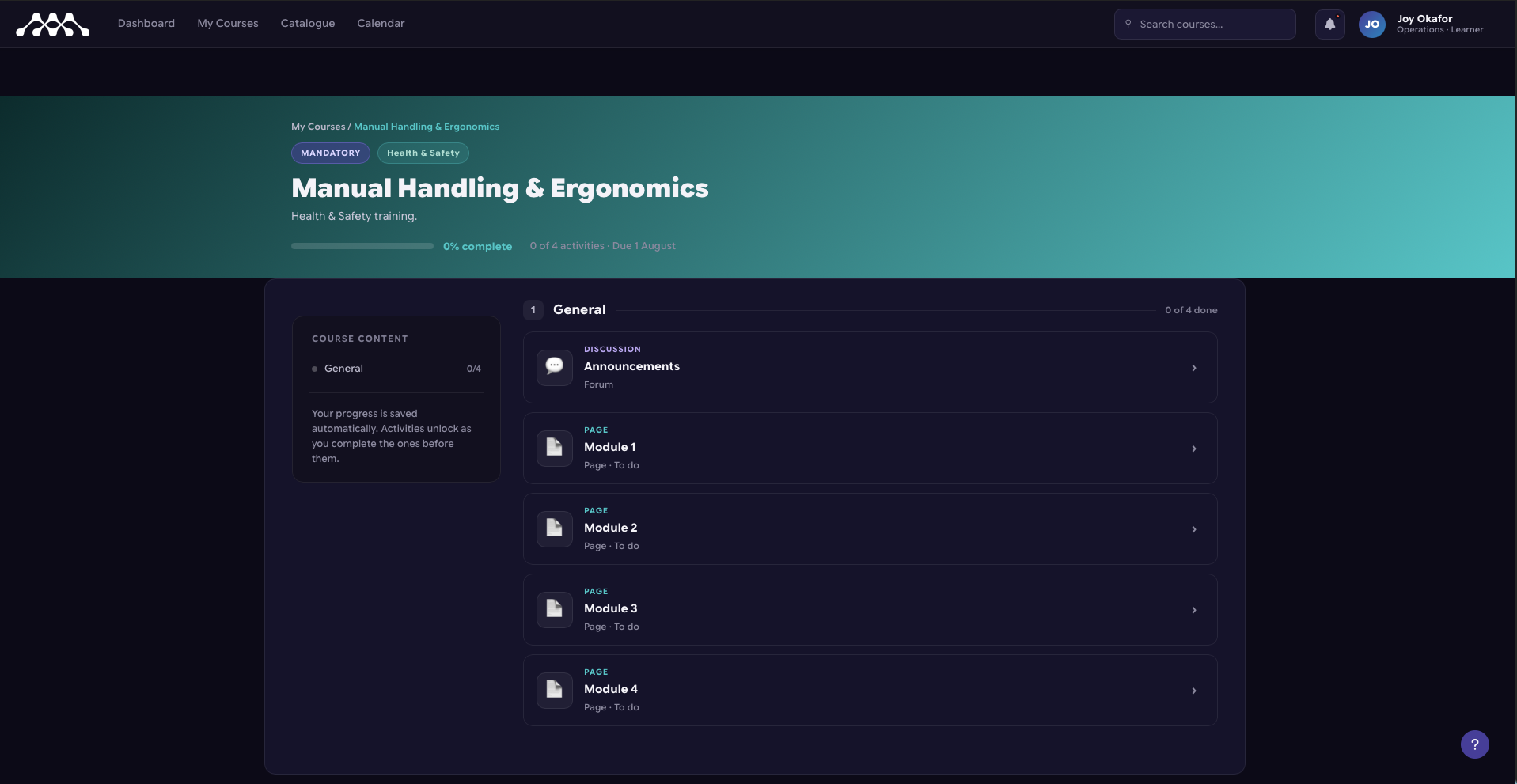Click the section number 1 badge
The image size is (1517, 784).
(533, 310)
